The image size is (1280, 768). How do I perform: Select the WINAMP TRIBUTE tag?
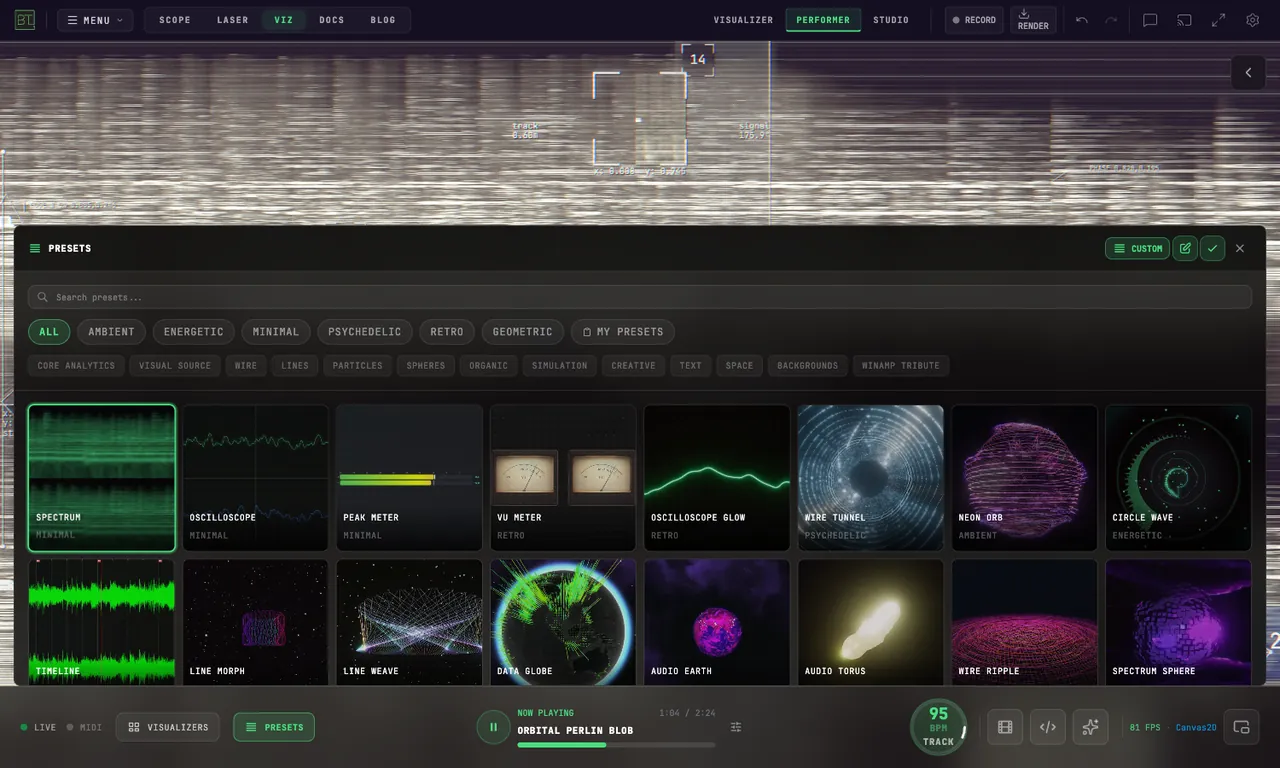tap(901, 366)
